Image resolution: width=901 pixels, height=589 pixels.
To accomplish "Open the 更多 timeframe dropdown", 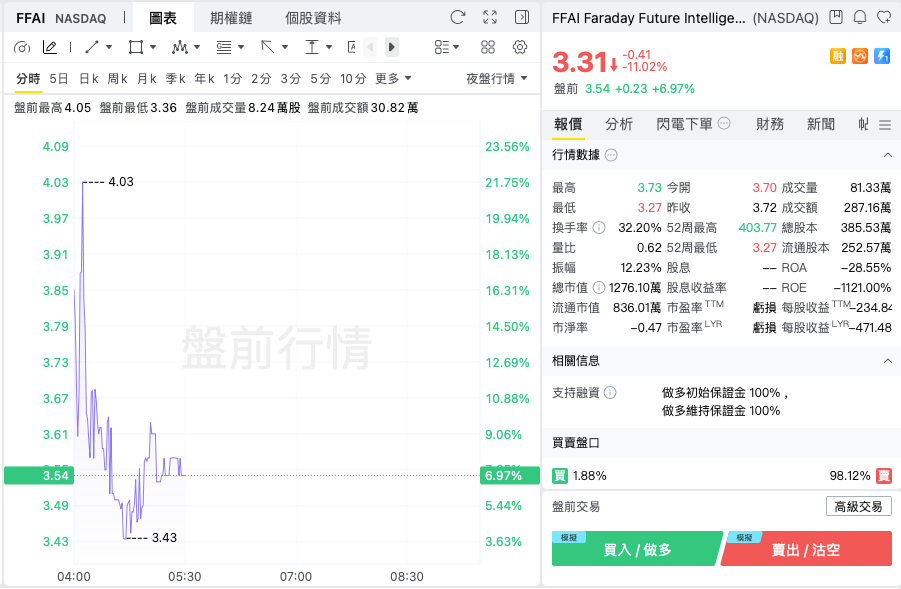I will pos(393,78).
